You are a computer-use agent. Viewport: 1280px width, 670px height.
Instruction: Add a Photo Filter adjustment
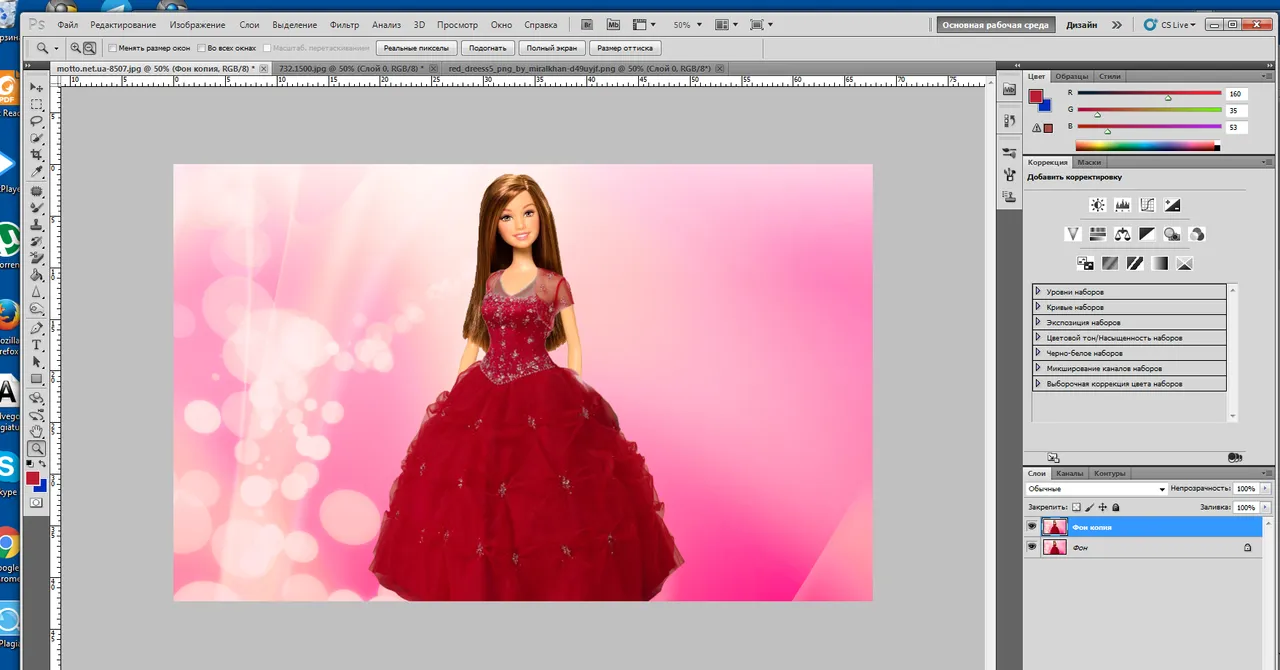[1172, 234]
